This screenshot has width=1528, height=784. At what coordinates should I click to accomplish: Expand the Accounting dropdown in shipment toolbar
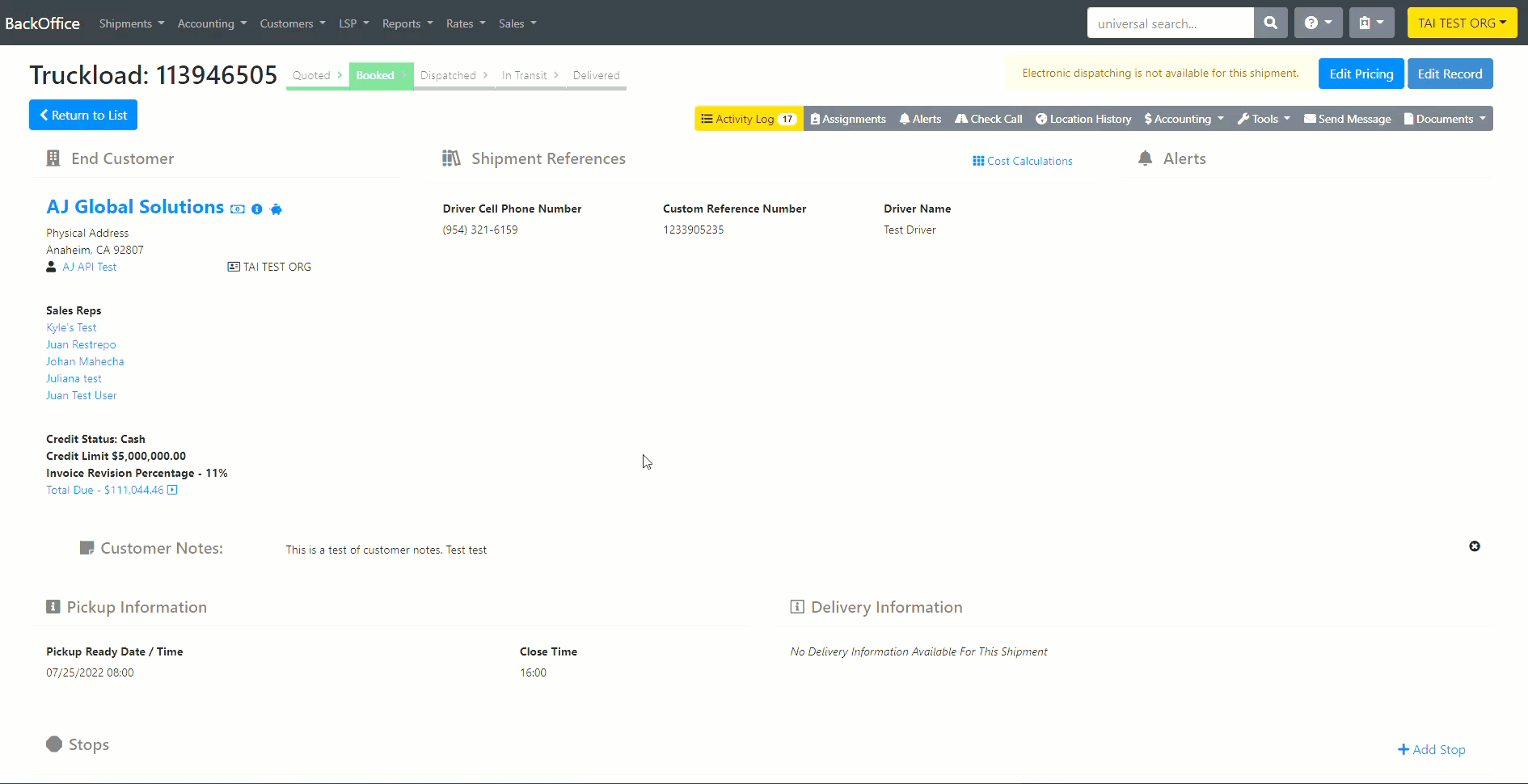click(1184, 119)
